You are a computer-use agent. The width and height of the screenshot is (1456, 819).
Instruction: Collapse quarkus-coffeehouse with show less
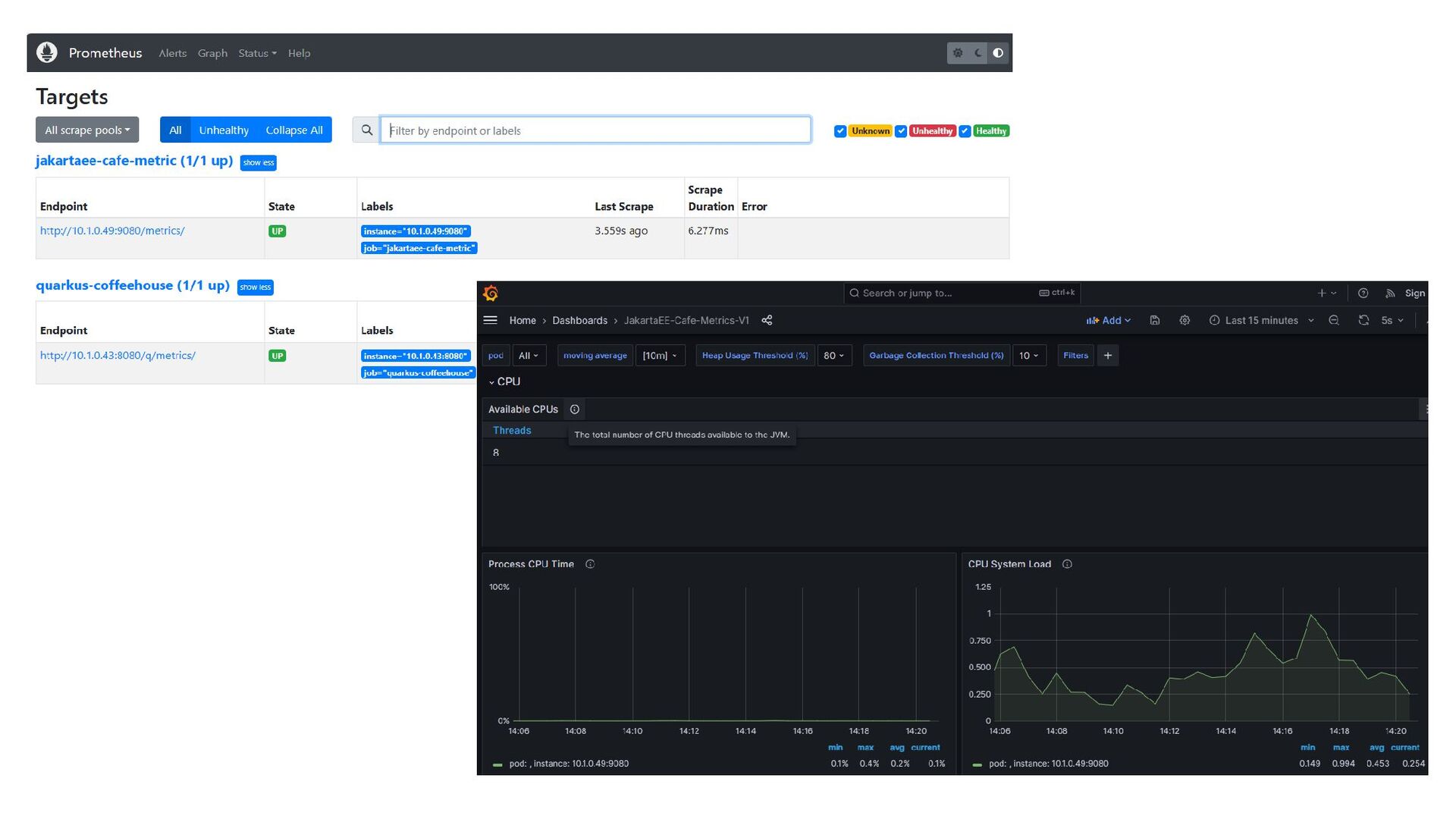pyautogui.click(x=256, y=287)
